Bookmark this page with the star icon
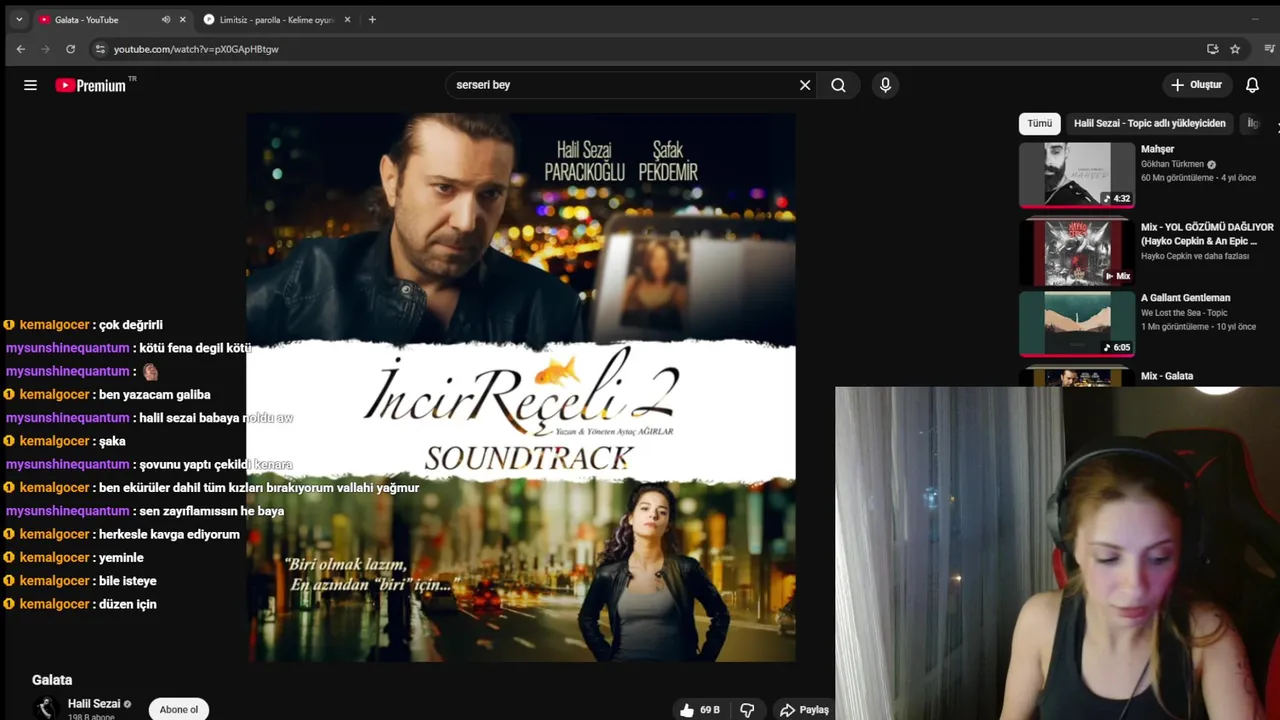This screenshot has height=720, width=1280. click(1235, 49)
